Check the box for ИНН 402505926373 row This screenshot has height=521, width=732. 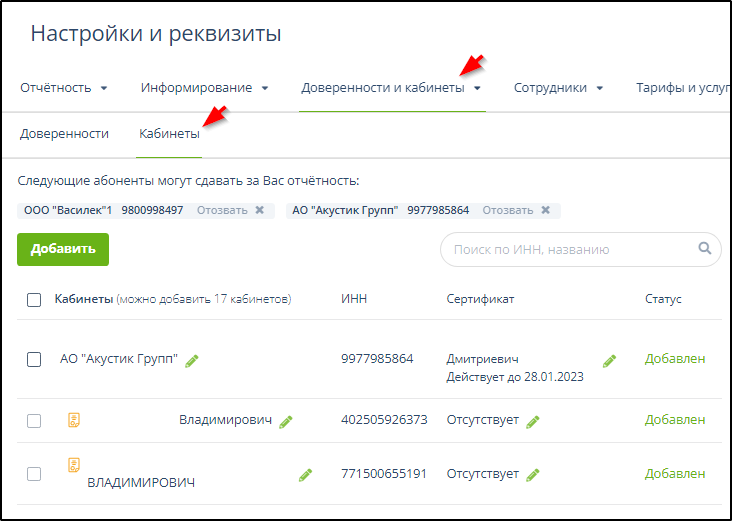[x=34, y=421]
